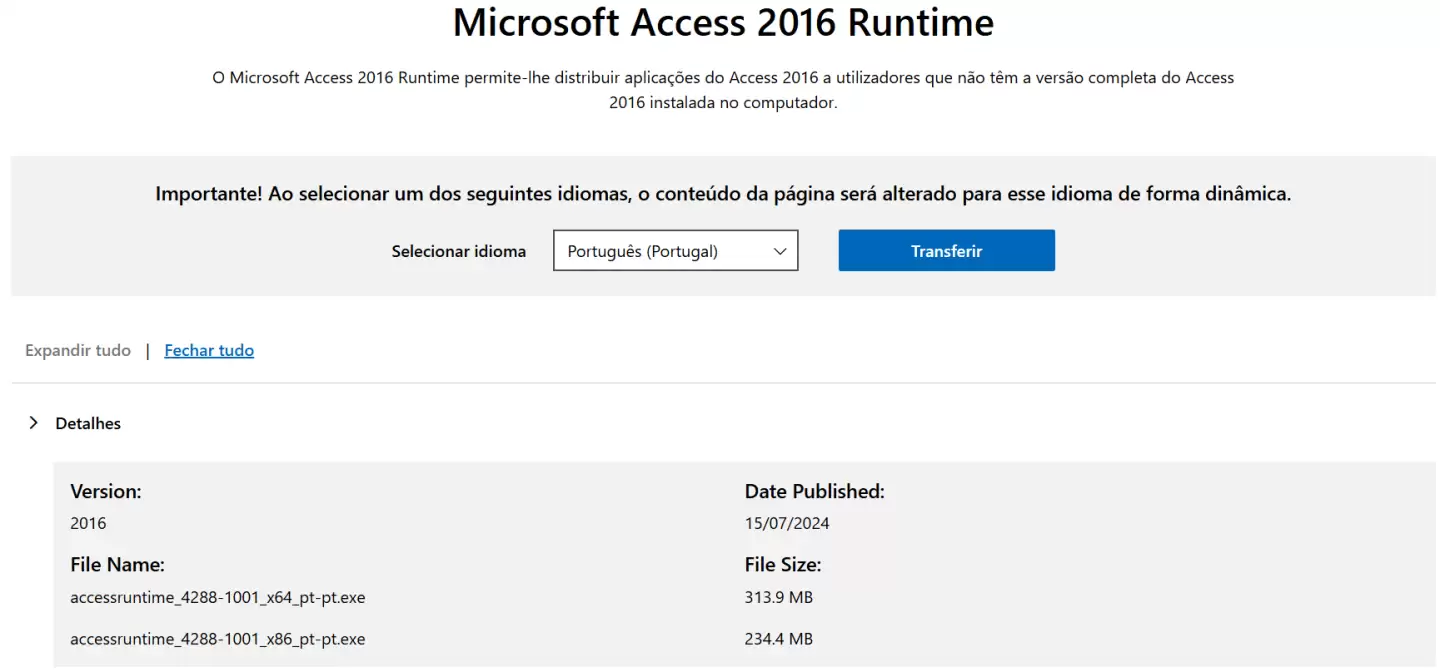Click the File Name: label
Screen dimensions: 1440x672
[117, 565]
